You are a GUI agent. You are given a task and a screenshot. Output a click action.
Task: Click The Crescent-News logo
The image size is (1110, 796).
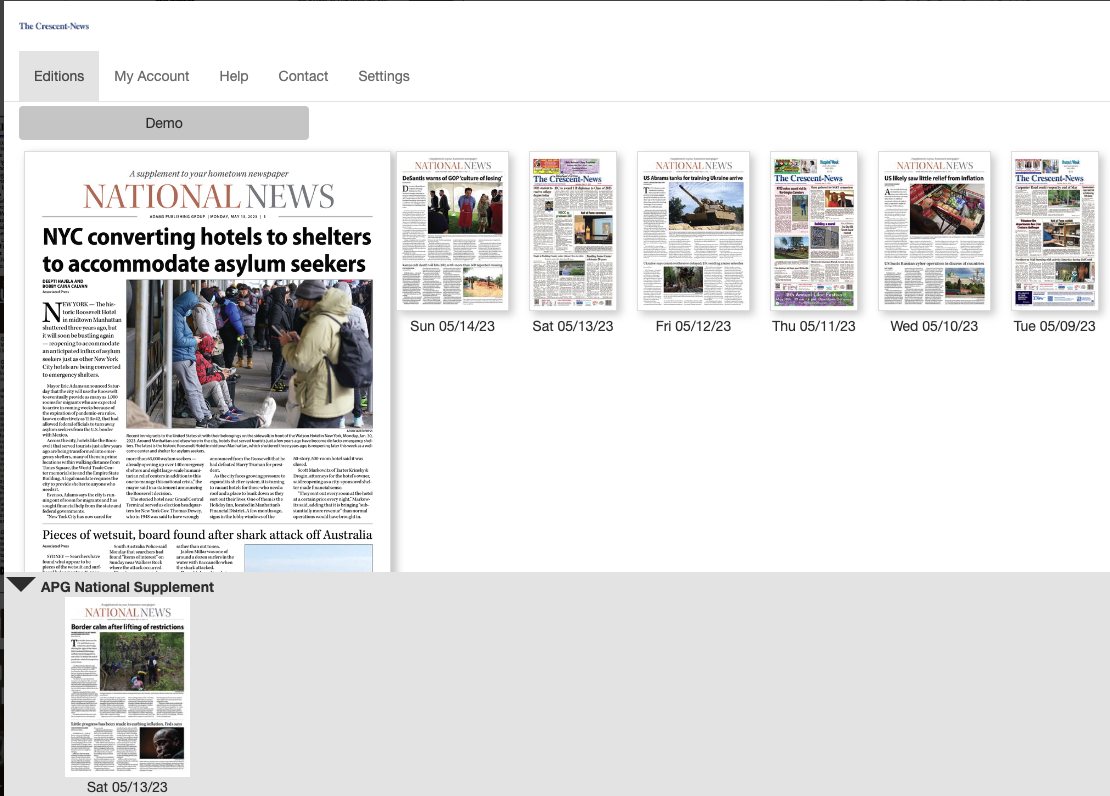[54, 26]
